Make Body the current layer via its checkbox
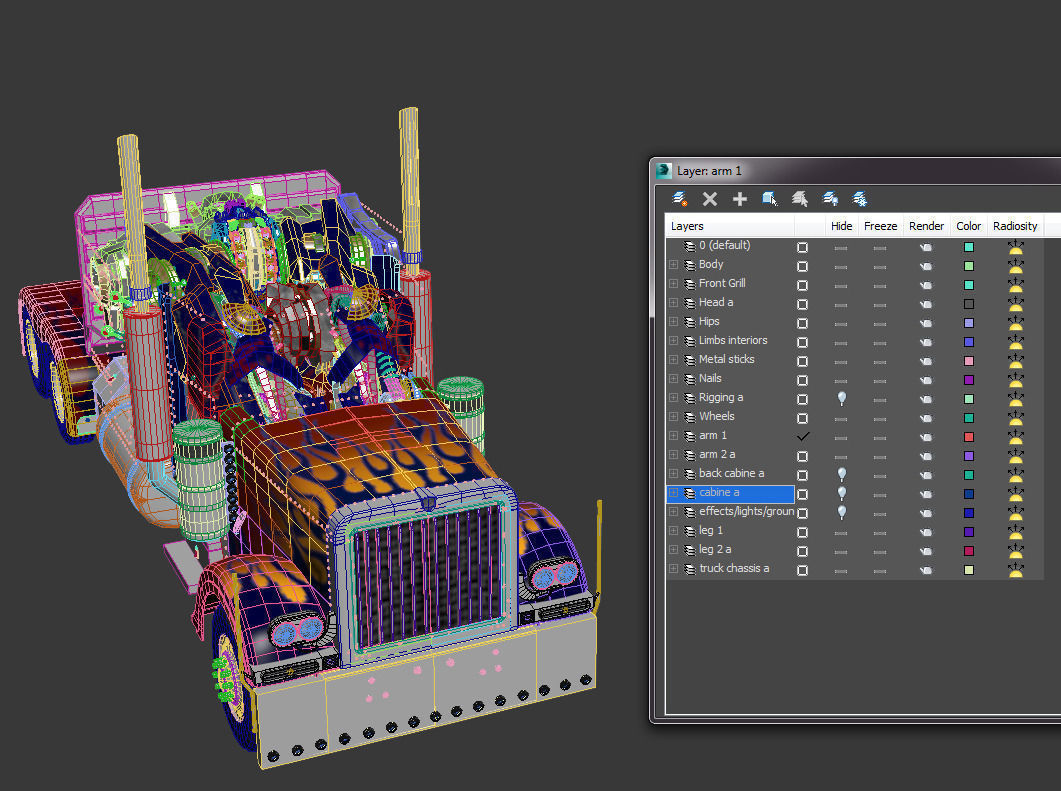Viewport: 1061px width, 791px height. click(x=803, y=267)
